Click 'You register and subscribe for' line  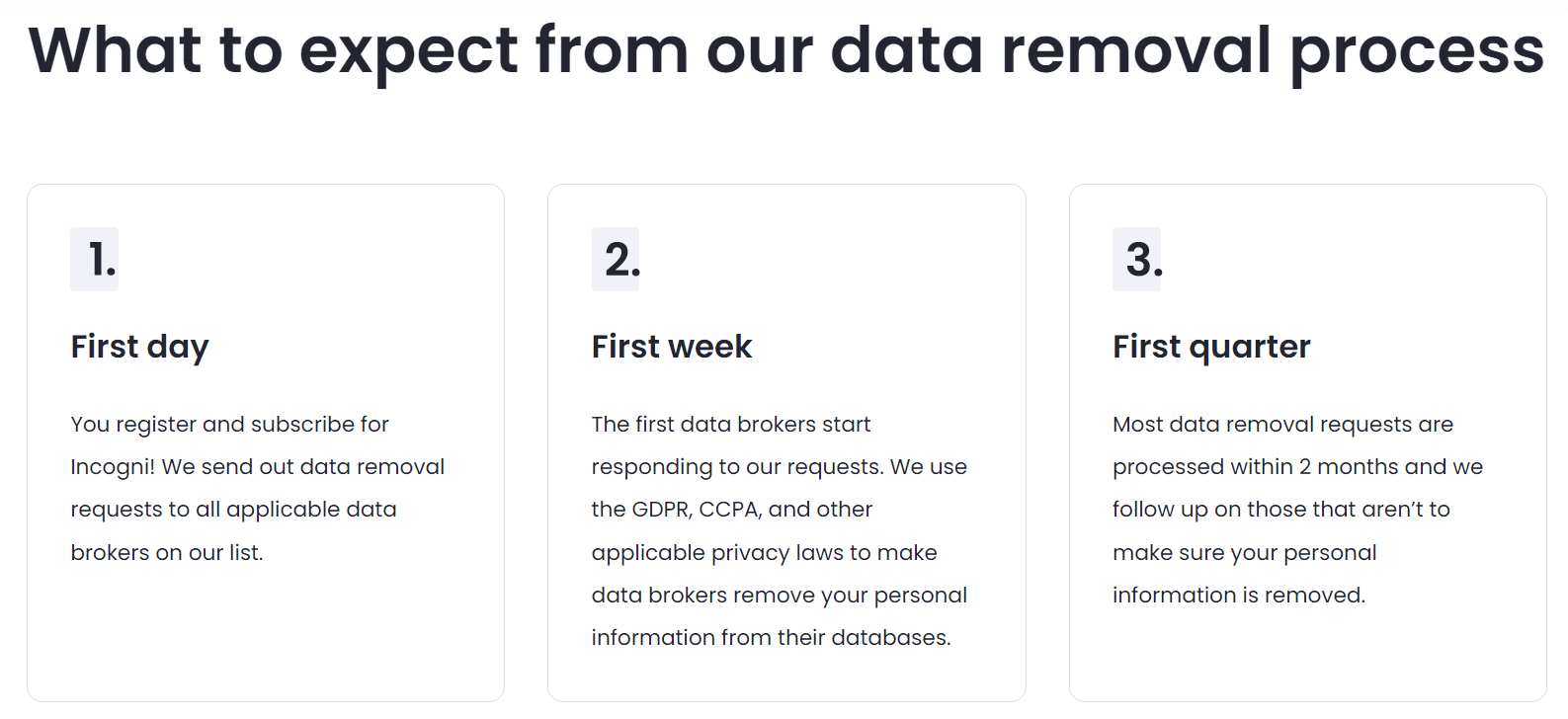[229, 425]
